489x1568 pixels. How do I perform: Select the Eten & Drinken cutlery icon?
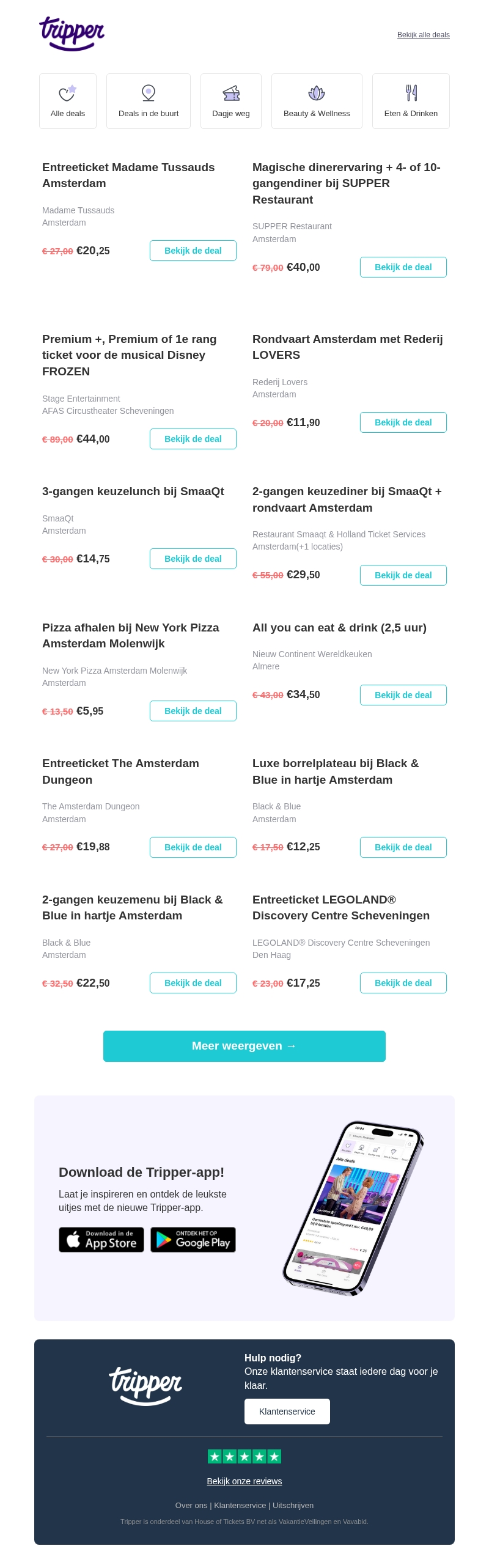[411, 93]
